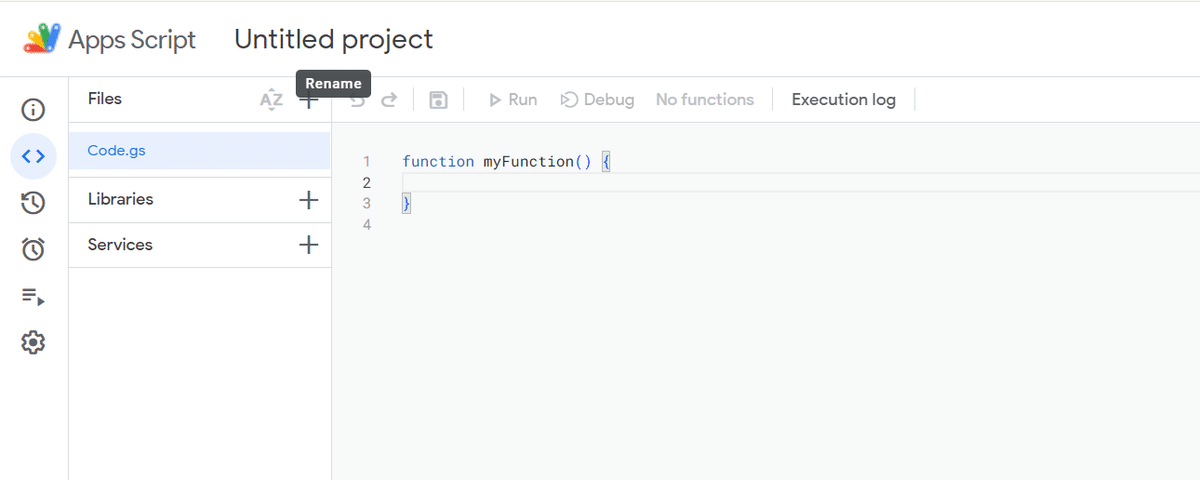Open the Triggers alarm clock icon
This screenshot has width=1200, height=480.
(x=33, y=249)
